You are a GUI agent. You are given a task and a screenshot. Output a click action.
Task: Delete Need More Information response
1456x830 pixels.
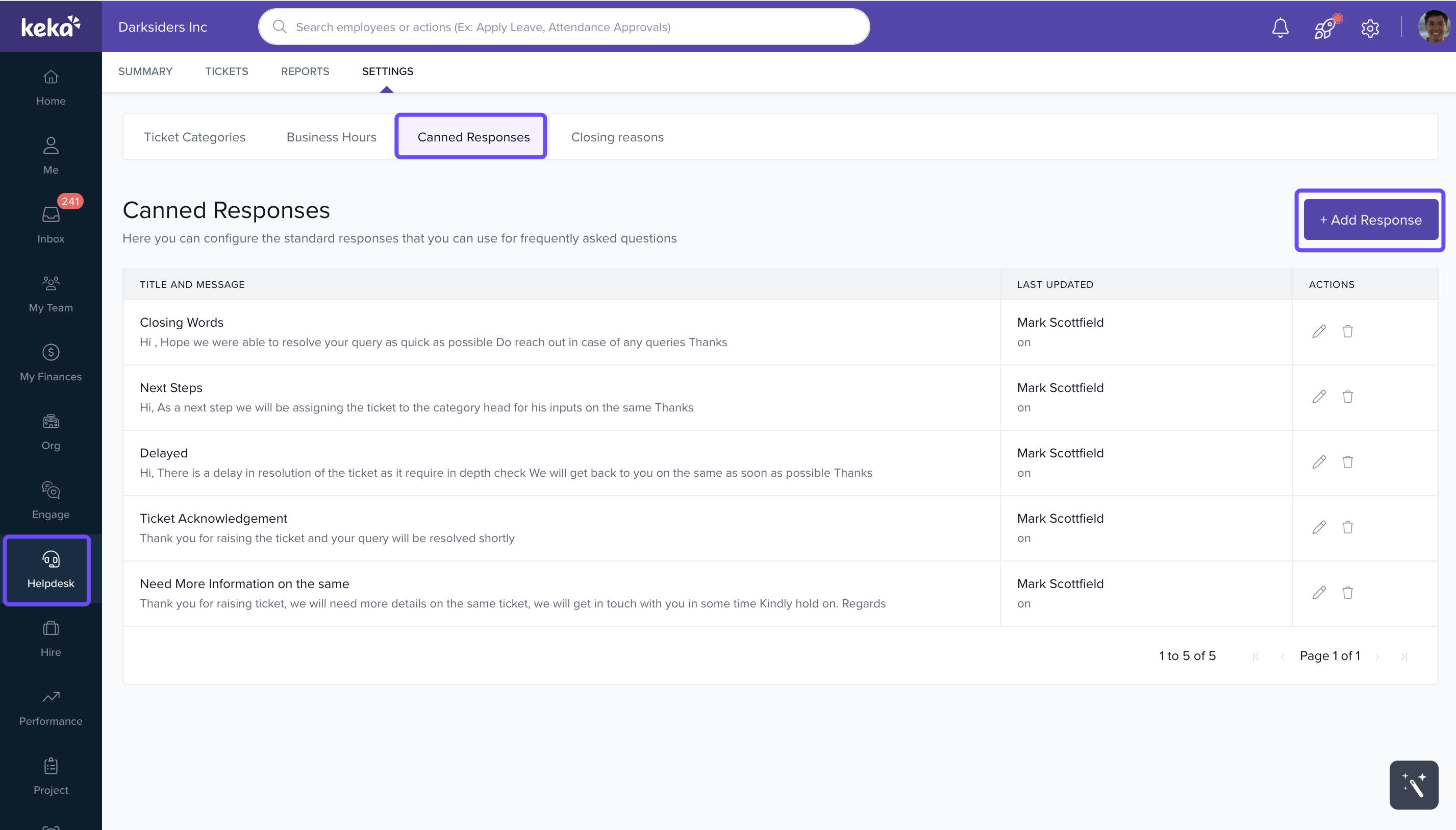click(1347, 593)
